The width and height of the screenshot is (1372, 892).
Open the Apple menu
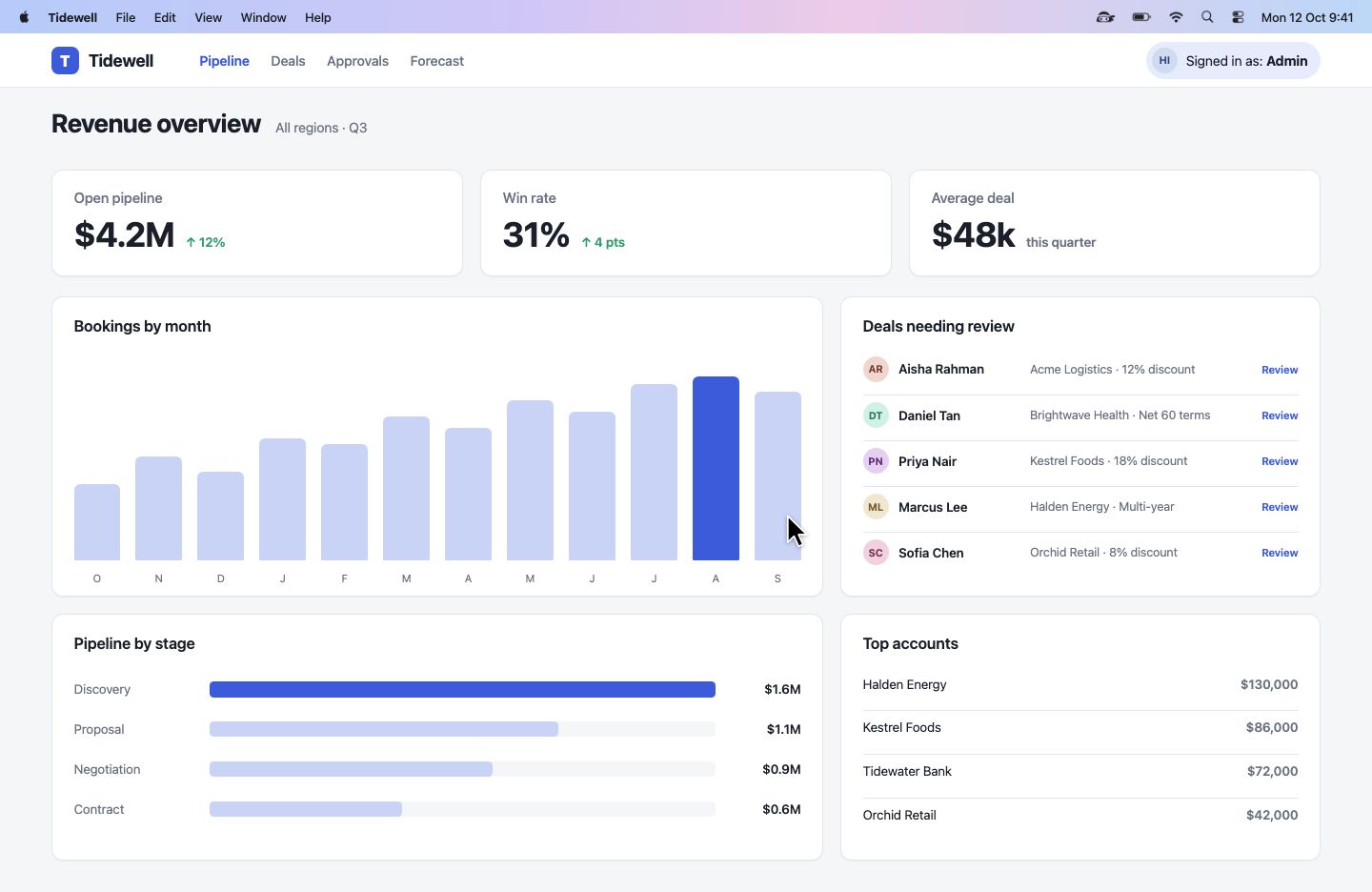point(24,17)
